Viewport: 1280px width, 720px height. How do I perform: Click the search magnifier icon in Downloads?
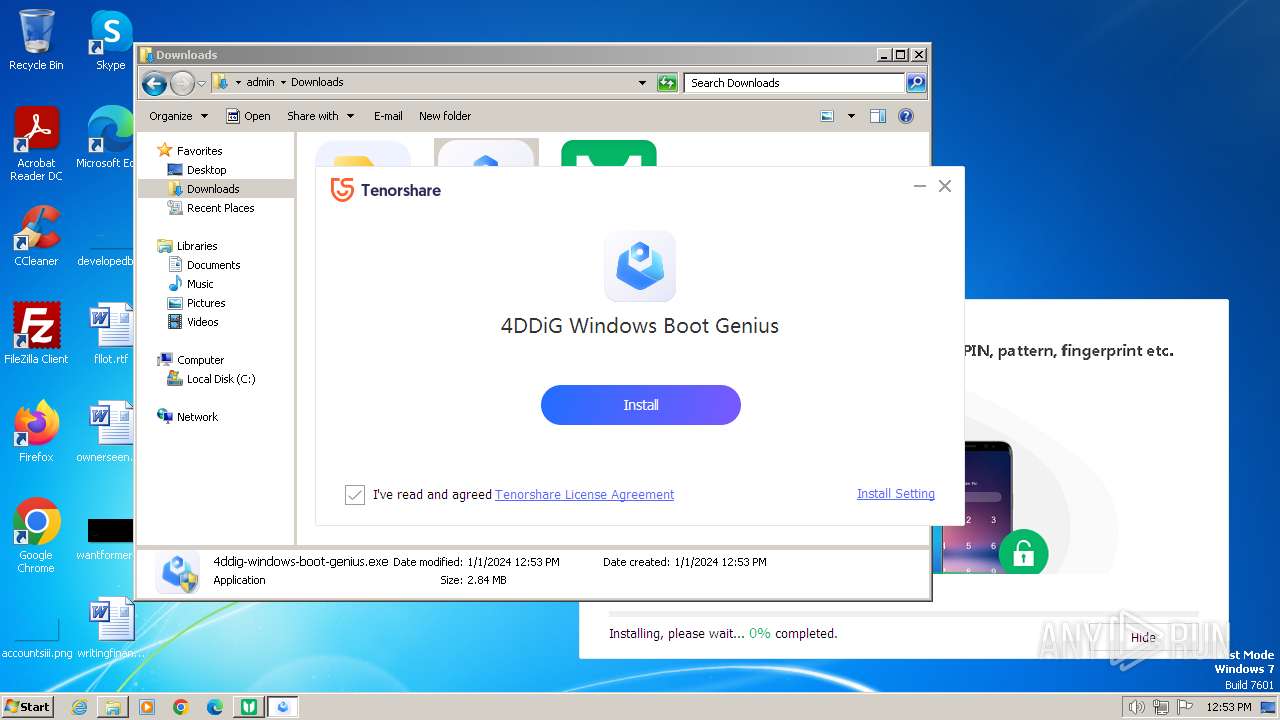916,83
